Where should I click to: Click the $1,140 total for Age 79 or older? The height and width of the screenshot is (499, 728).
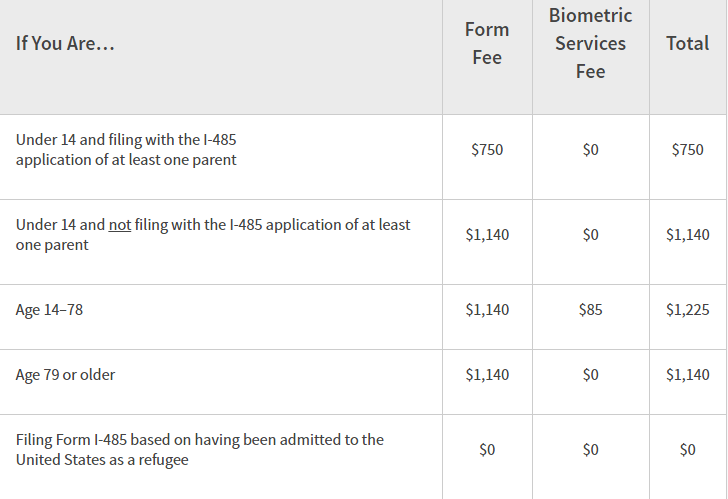(687, 375)
